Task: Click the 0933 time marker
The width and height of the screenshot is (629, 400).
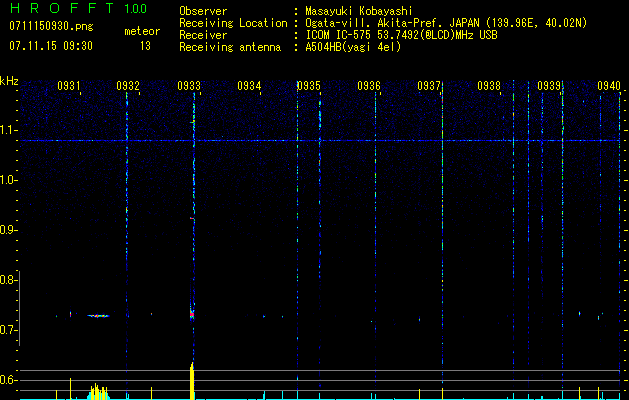Action: point(189,86)
